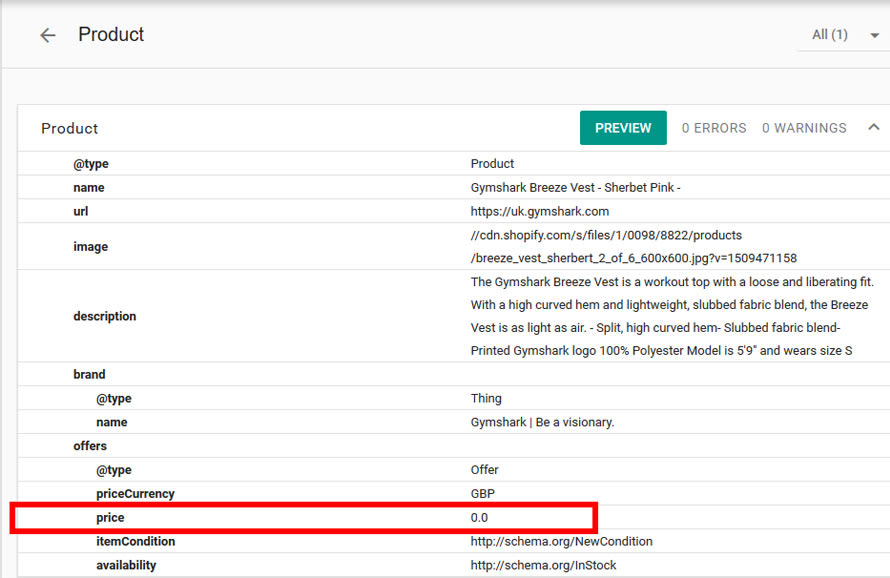Click the top-level @type value Product
The width and height of the screenshot is (890, 578).
coord(492,164)
